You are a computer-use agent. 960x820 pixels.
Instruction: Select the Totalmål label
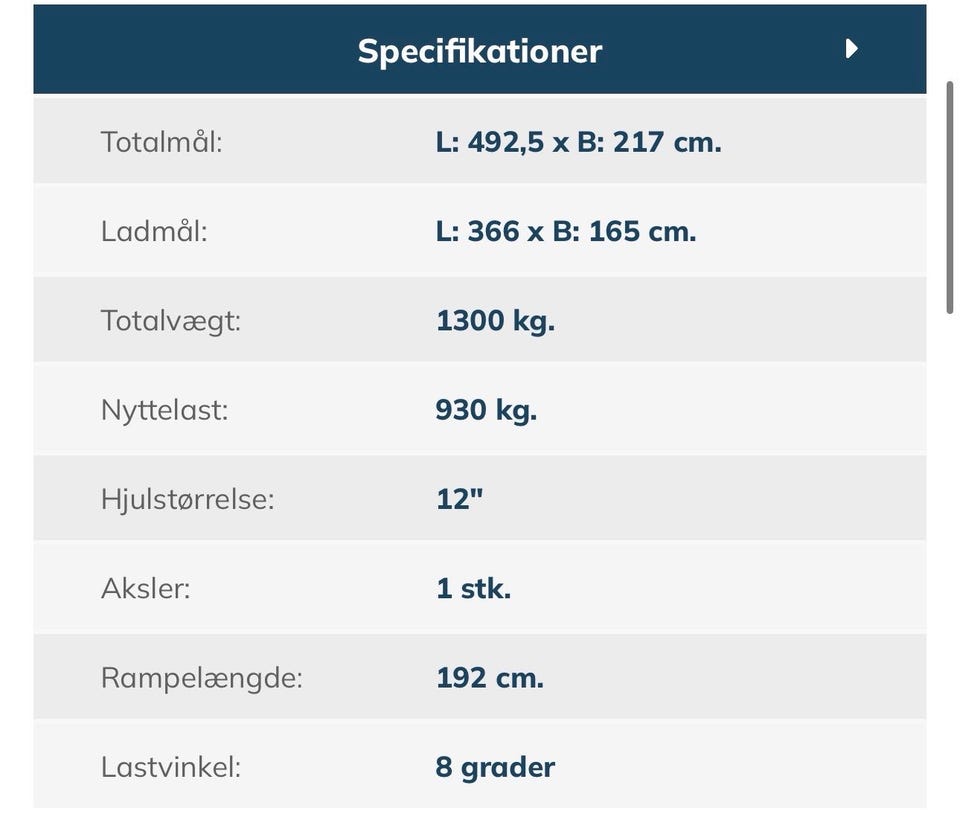161,142
